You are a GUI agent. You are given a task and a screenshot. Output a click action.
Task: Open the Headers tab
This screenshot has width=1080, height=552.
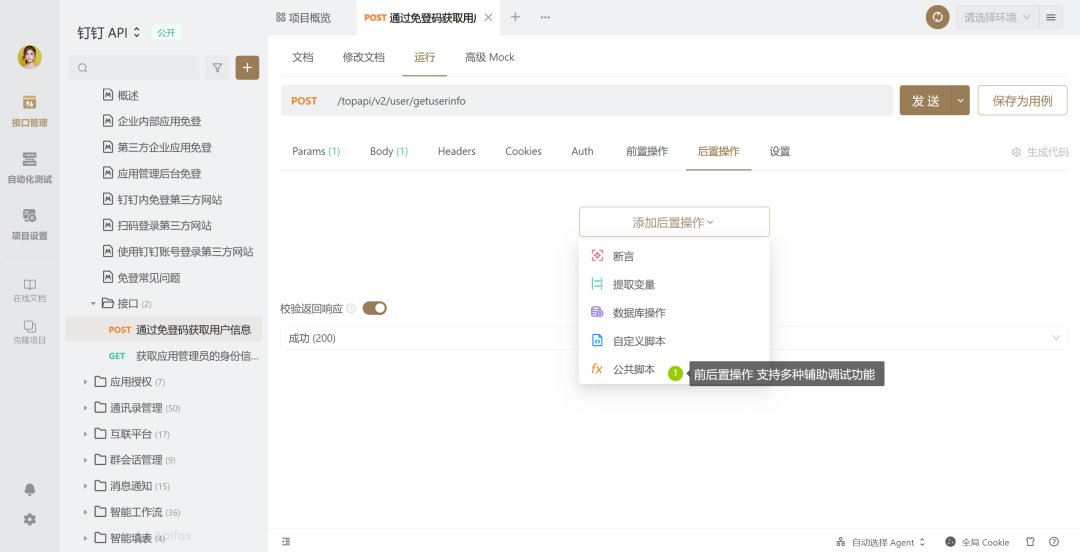coord(457,152)
